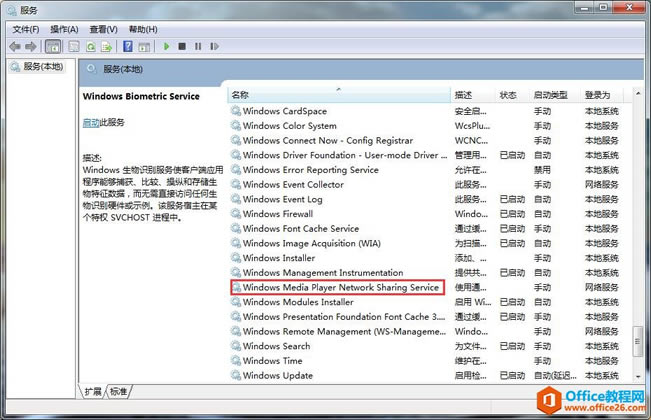The image size is (651, 420).
Task: Click the Forward arrow toolbar icon
Action: pyautogui.click(x=31, y=46)
